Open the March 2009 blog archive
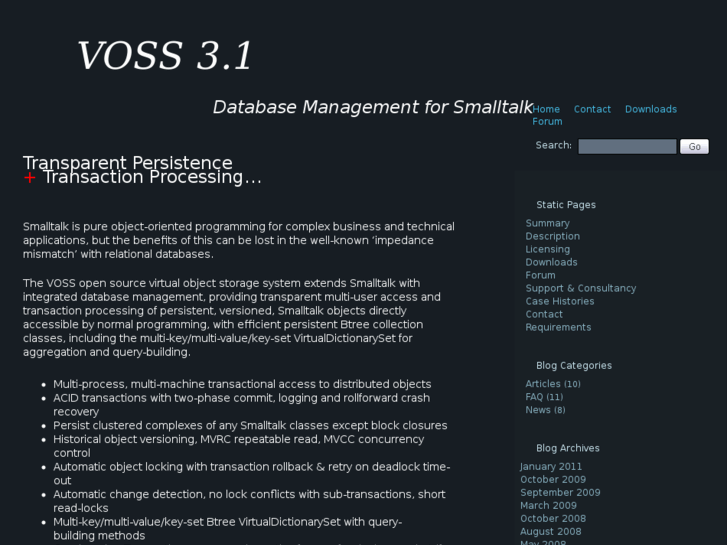 pos(548,505)
